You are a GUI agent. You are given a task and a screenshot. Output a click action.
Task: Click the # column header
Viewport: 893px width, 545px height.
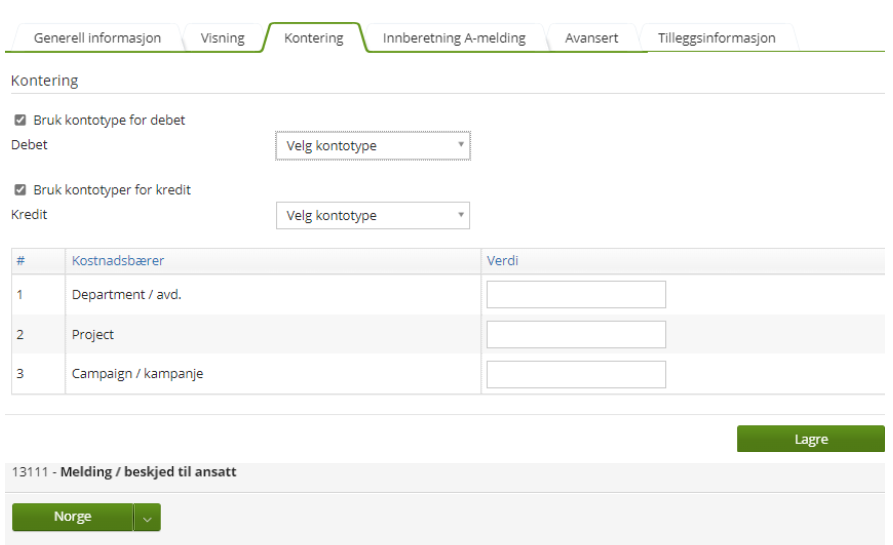click(21, 261)
